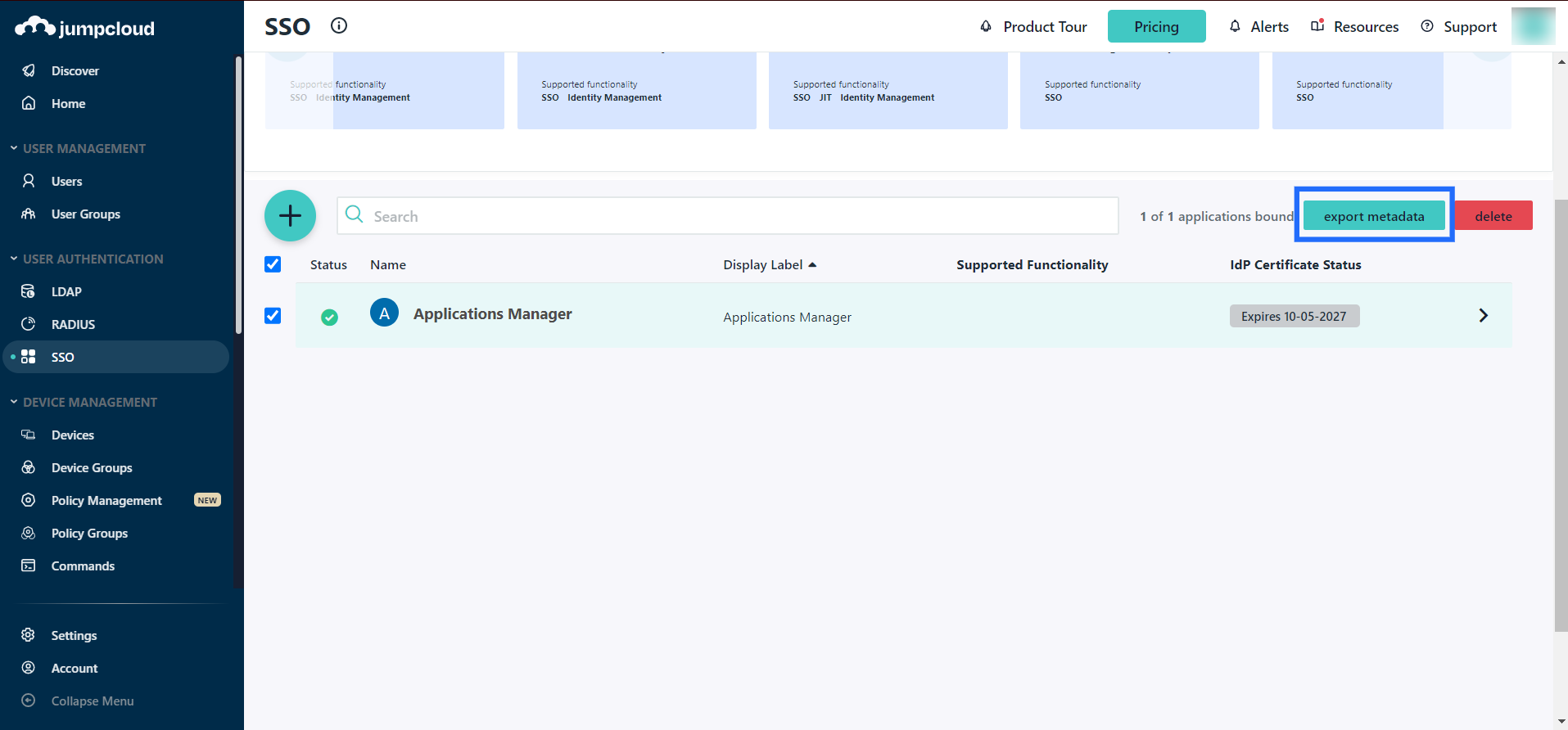Image resolution: width=1568 pixels, height=730 pixels.
Task: Click the green add application plus button
Action: [290, 216]
